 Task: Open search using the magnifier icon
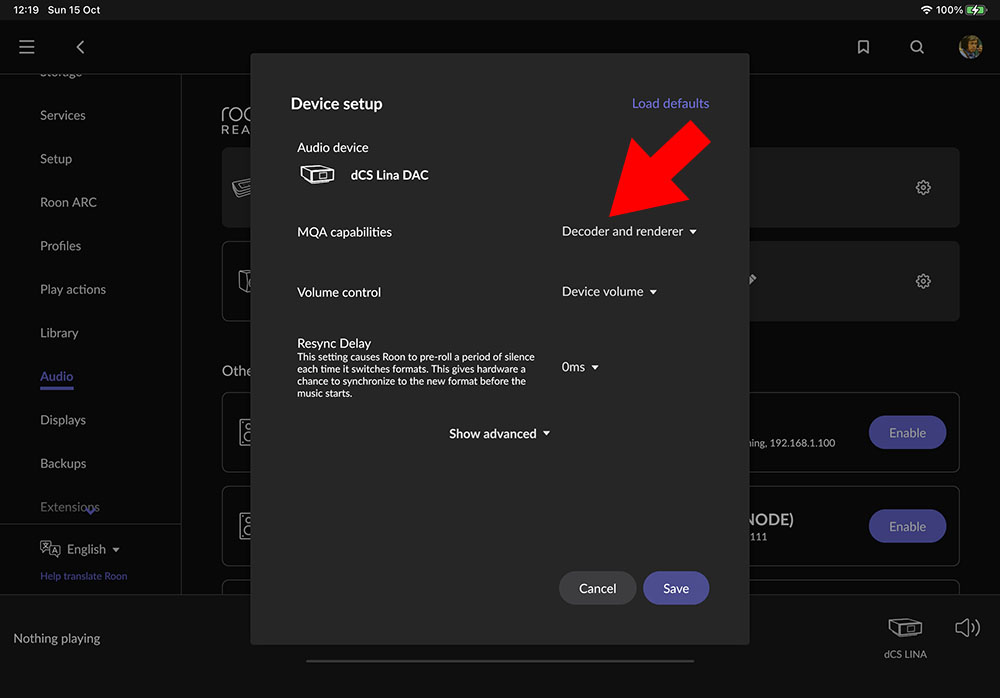tap(916, 47)
